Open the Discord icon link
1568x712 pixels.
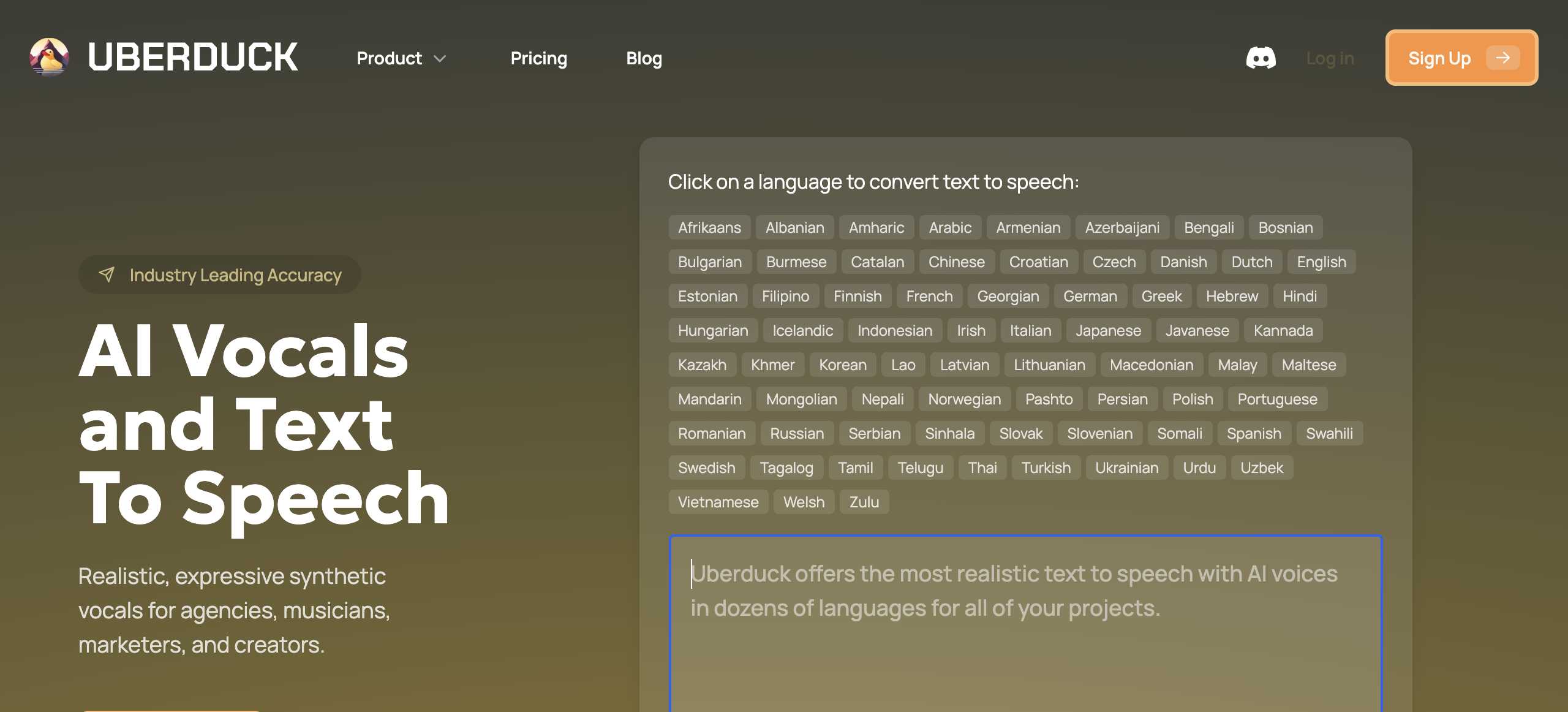point(1261,58)
